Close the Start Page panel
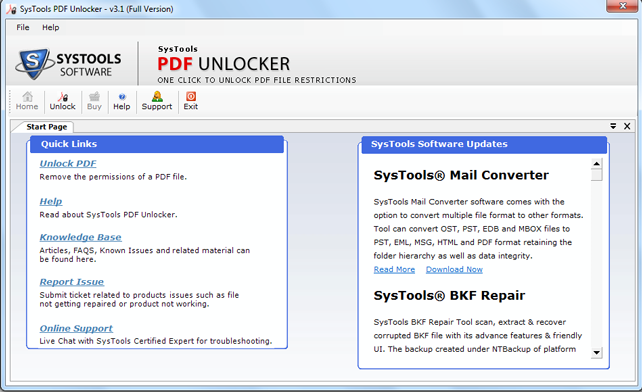 coord(627,126)
